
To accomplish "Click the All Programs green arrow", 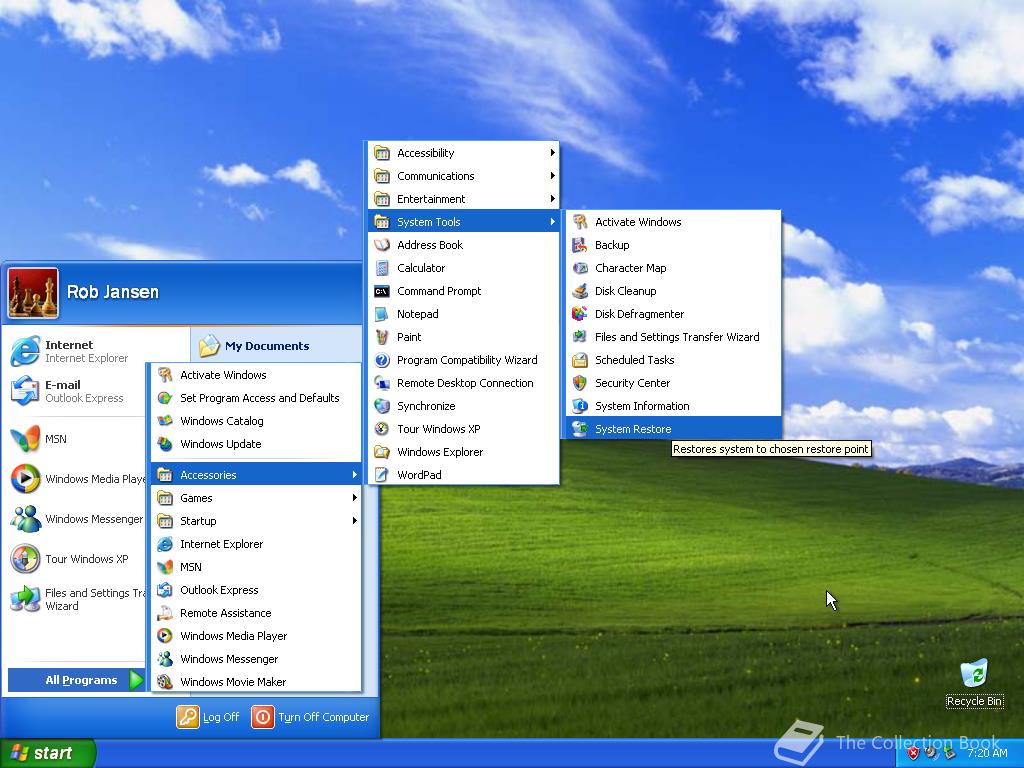I will point(136,680).
